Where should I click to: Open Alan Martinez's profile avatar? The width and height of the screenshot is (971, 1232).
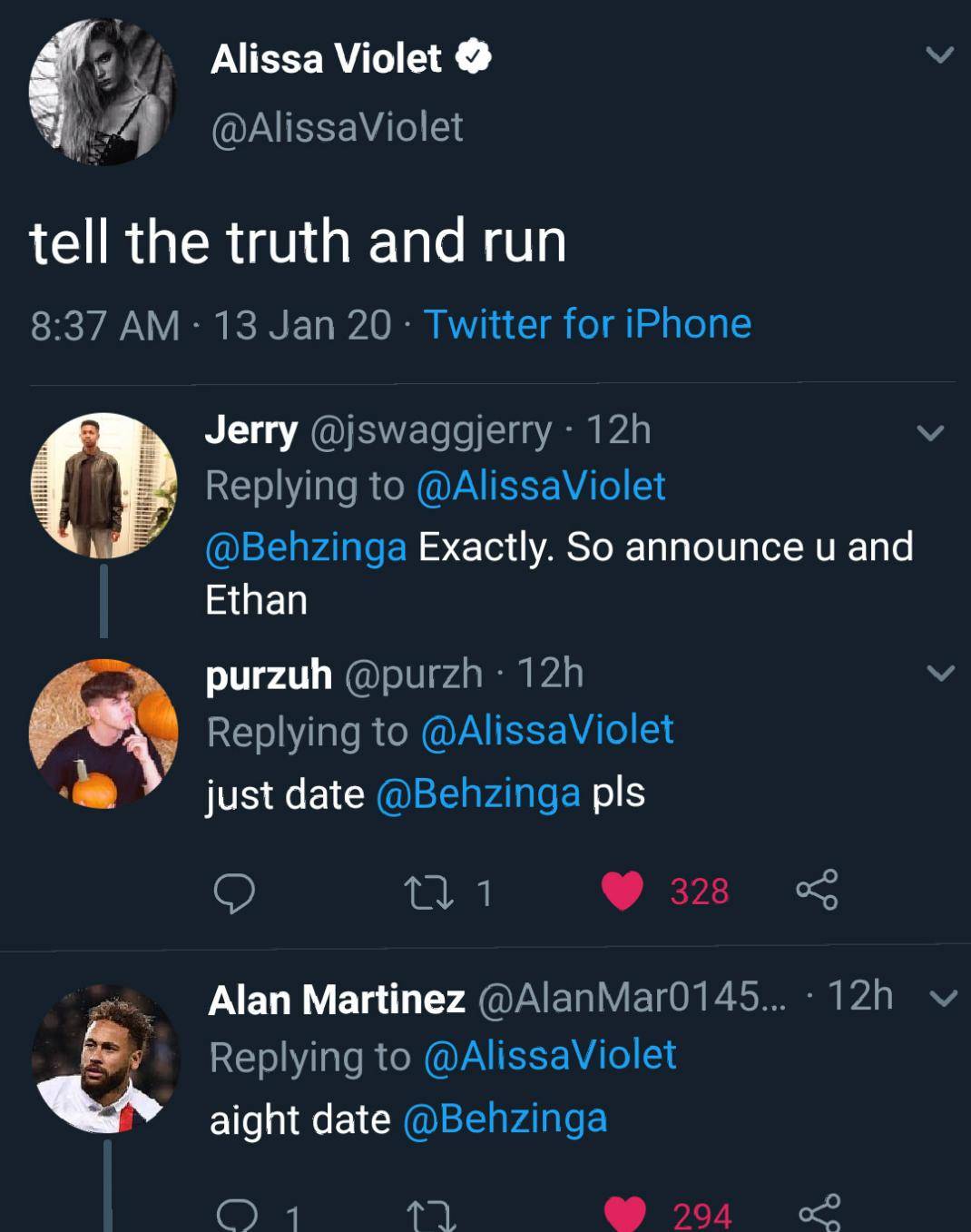105,1059
